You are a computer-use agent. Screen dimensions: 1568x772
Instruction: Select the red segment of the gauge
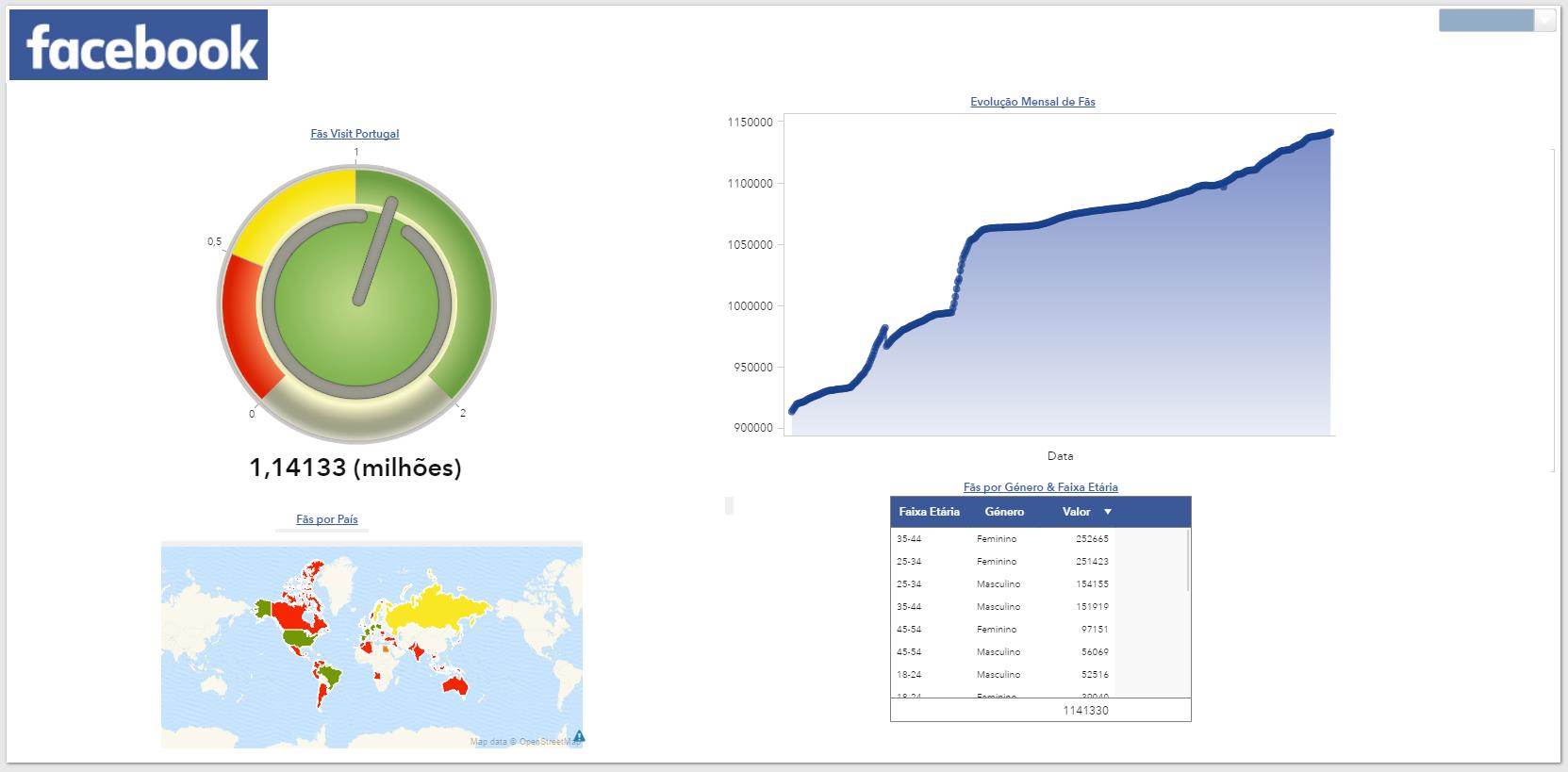coord(249,327)
